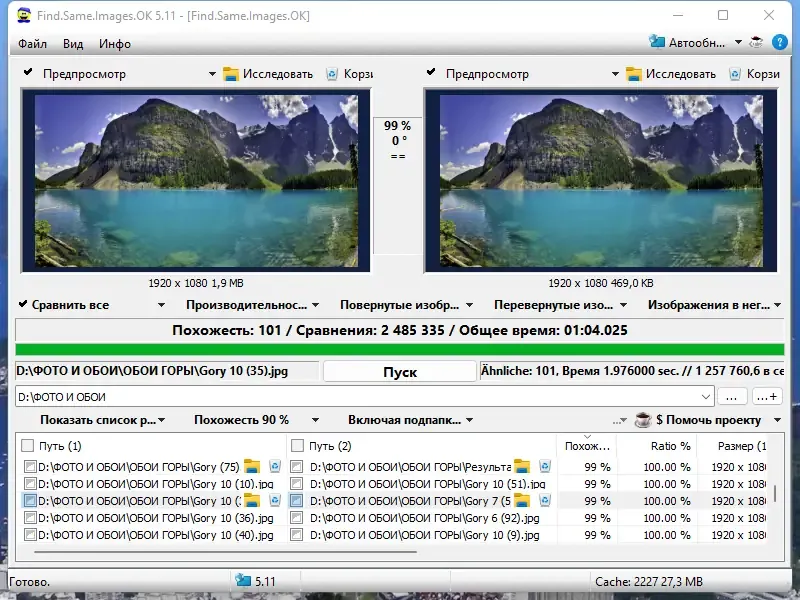Viewport: 800px width, 600px height.
Task: Select the Gory 6 (92).jpg path text
Action: (x=424, y=518)
